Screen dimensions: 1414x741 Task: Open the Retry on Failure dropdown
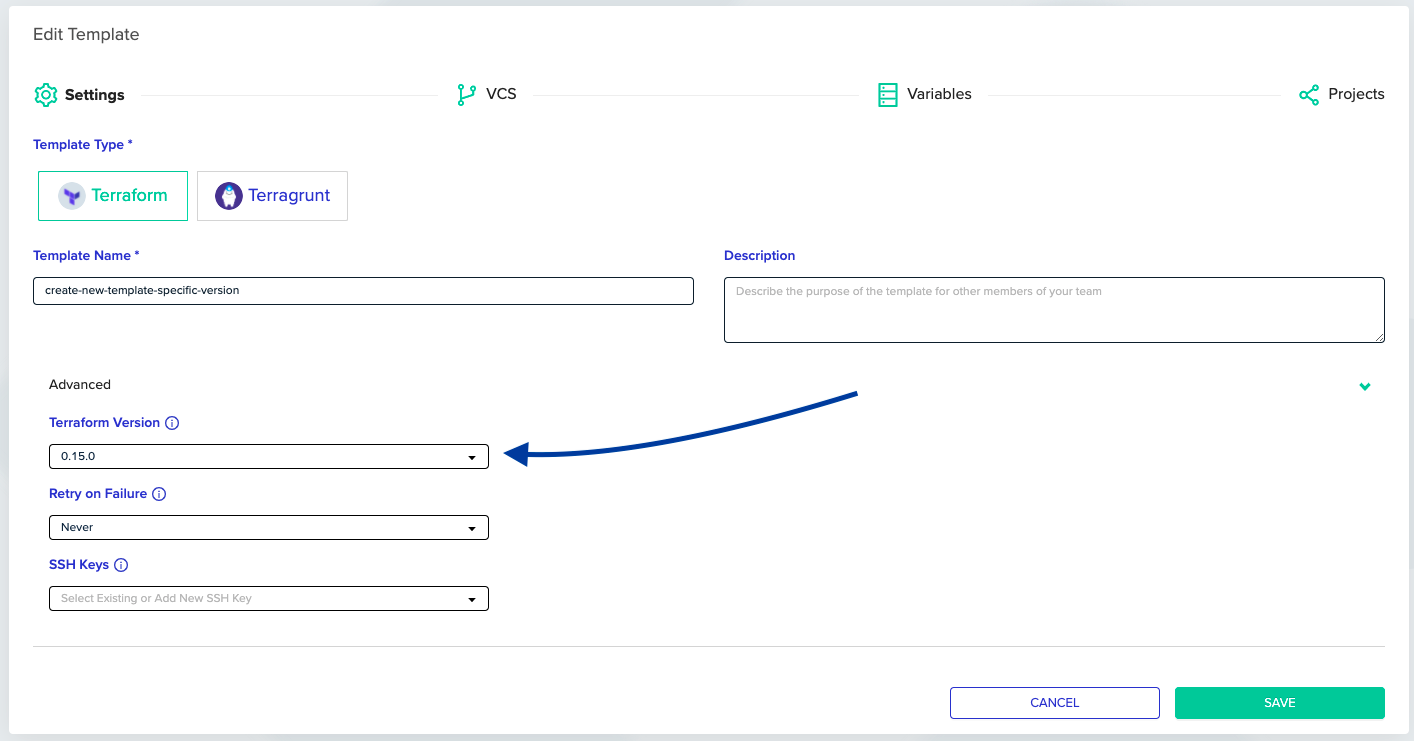tap(269, 527)
